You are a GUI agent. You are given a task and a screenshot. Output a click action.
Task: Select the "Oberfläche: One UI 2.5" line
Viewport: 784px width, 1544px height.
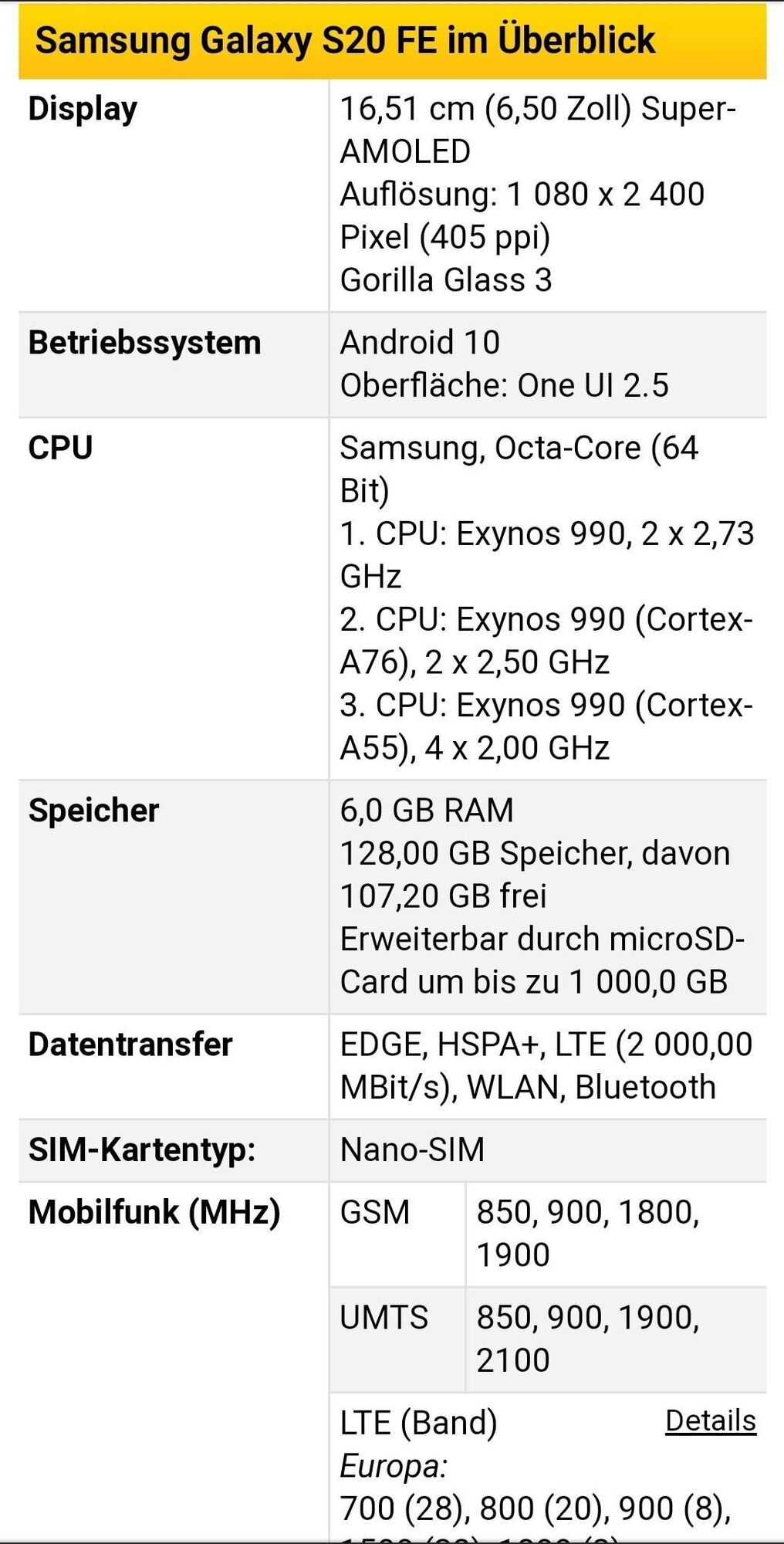(x=504, y=385)
